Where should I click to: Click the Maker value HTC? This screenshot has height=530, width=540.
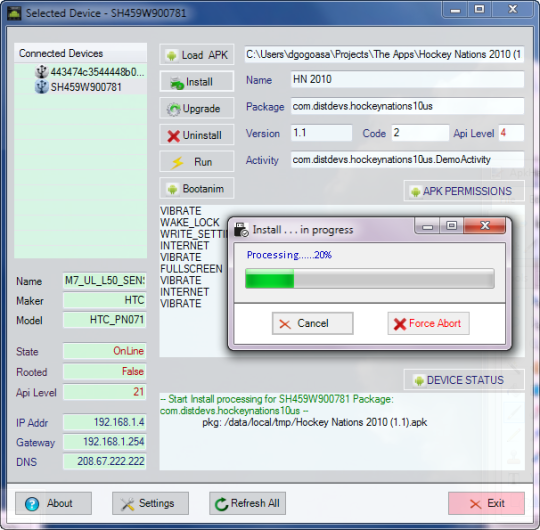click(105, 300)
